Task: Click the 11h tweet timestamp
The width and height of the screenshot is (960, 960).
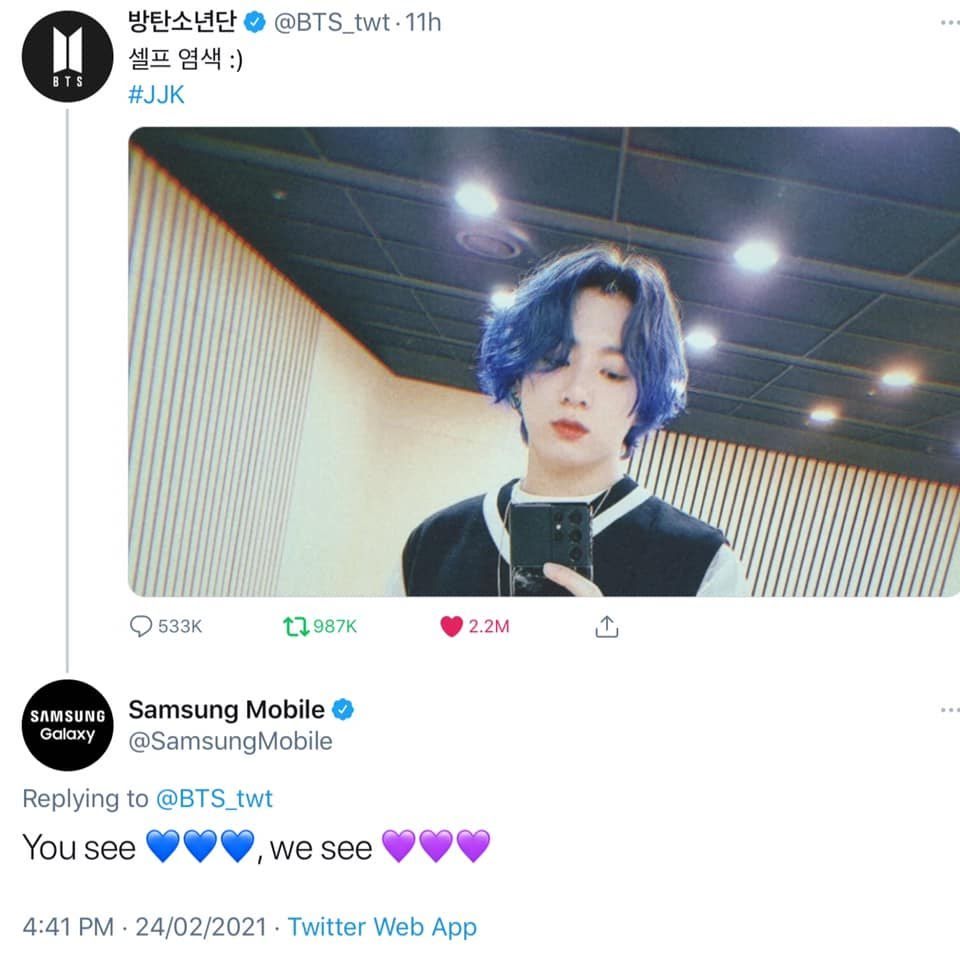Action: tap(423, 23)
